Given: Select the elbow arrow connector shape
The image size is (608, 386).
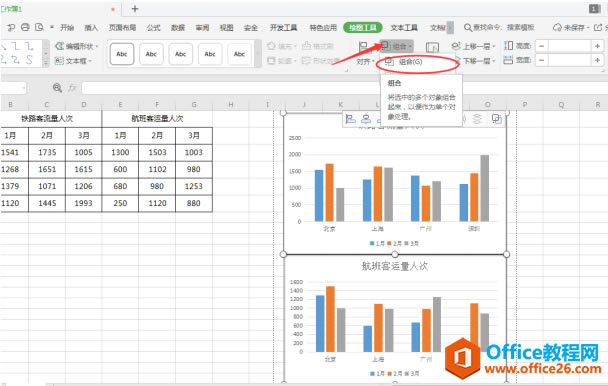Looking at the screenshot, I should pyautogui.click(x=29, y=46).
